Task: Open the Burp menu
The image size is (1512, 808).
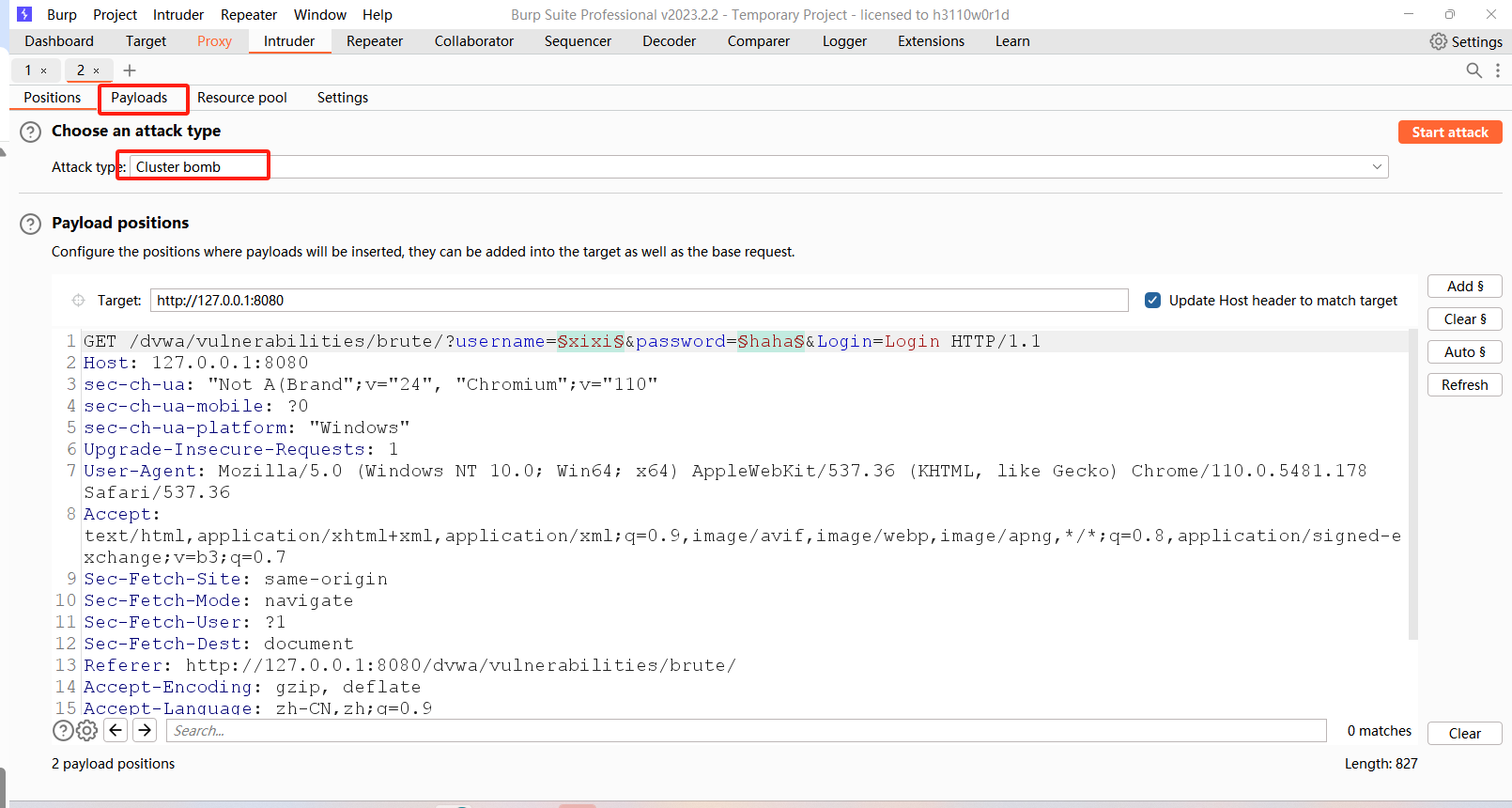Action: tap(62, 15)
